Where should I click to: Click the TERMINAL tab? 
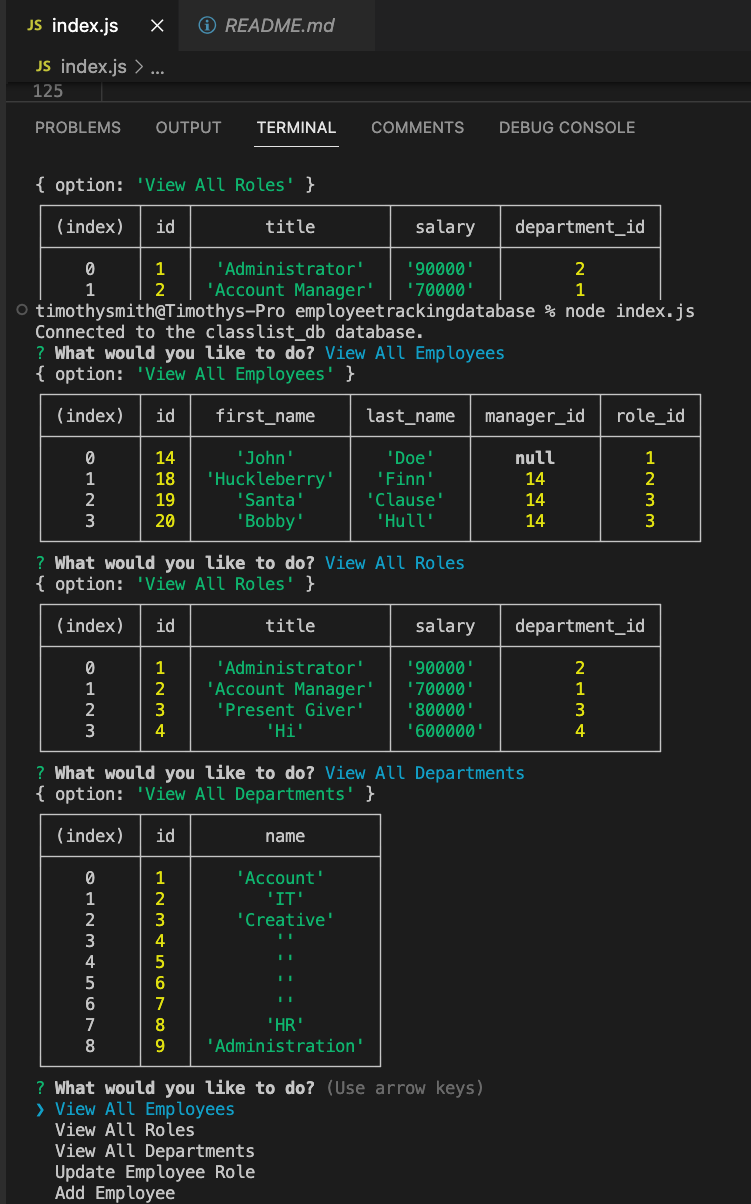coord(295,127)
